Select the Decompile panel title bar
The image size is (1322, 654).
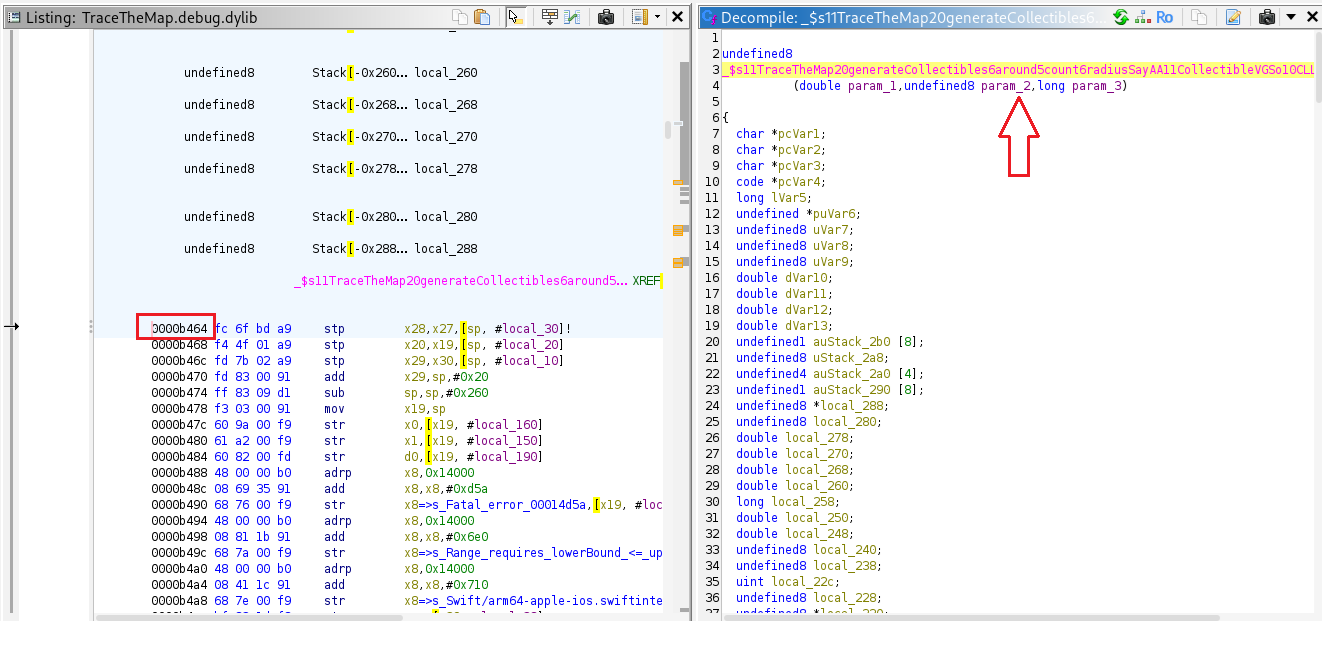pos(900,17)
